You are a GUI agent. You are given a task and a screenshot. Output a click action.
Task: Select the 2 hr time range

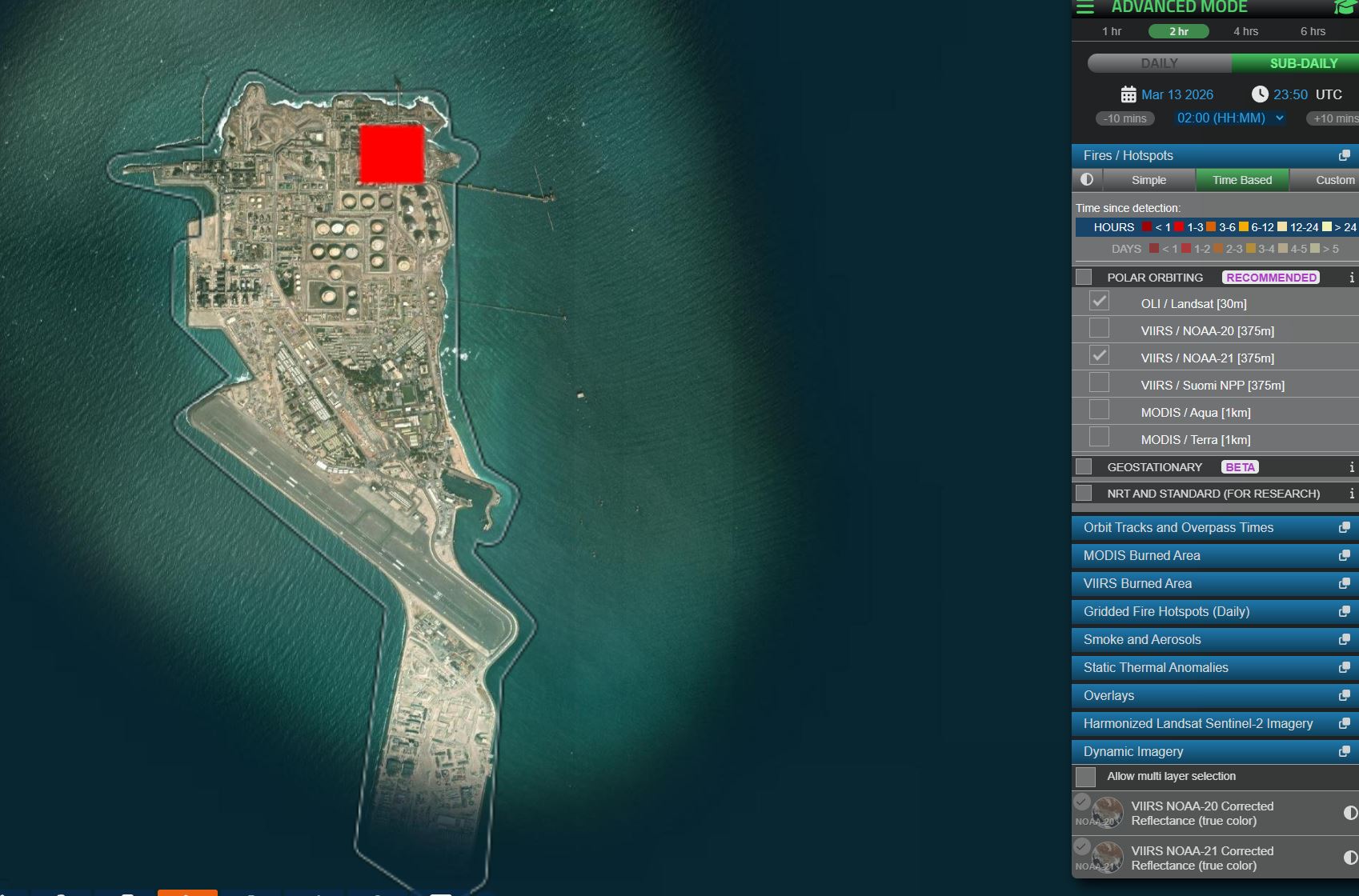(1179, 31)
